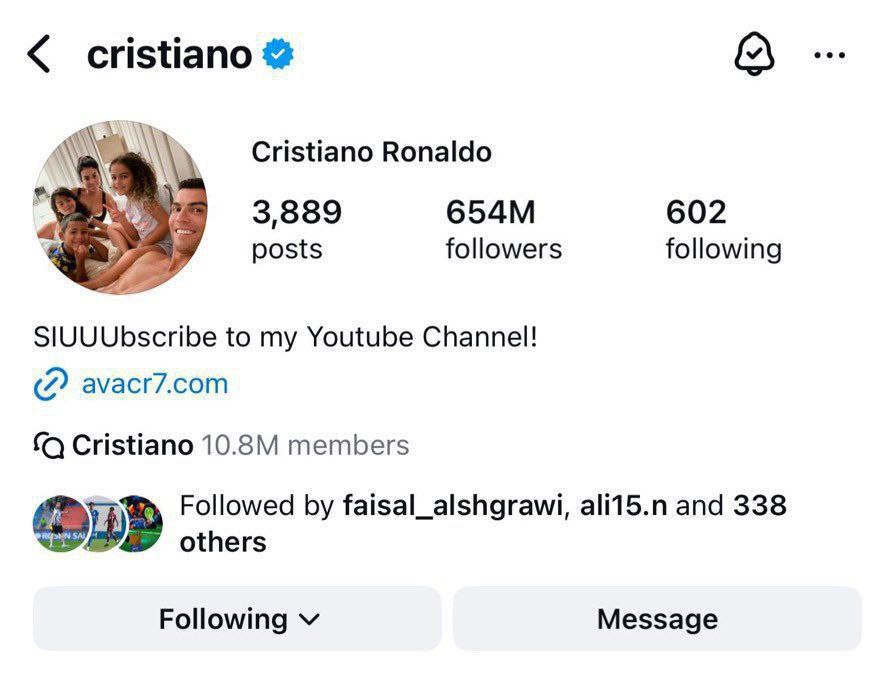The height and width of the screenshot is (696, 895).
Task: Open the 602 following list
Action: (723, 230)
